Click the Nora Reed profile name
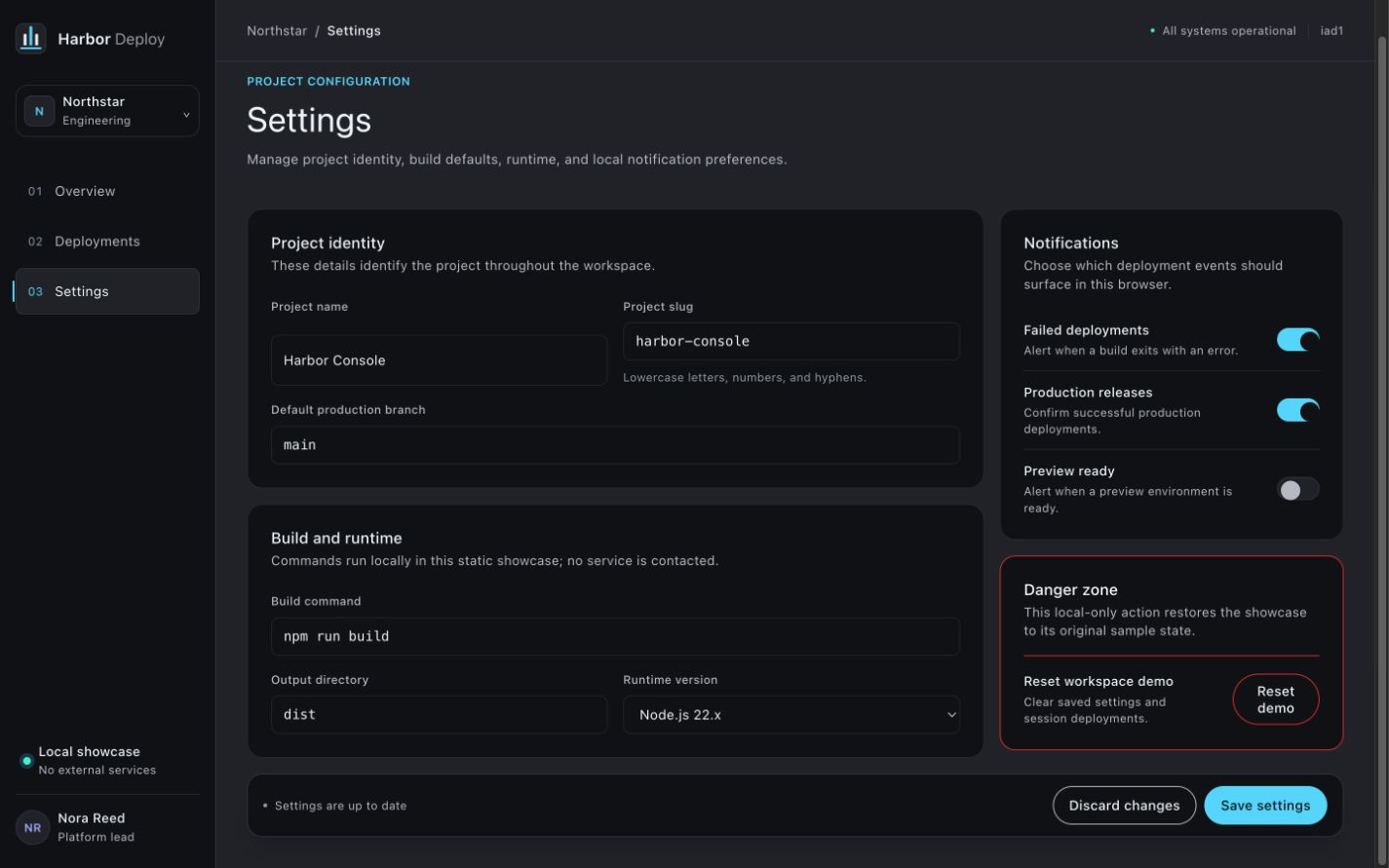The width and height of the screenshot is (1389, 868). click(x=92, y=818)
